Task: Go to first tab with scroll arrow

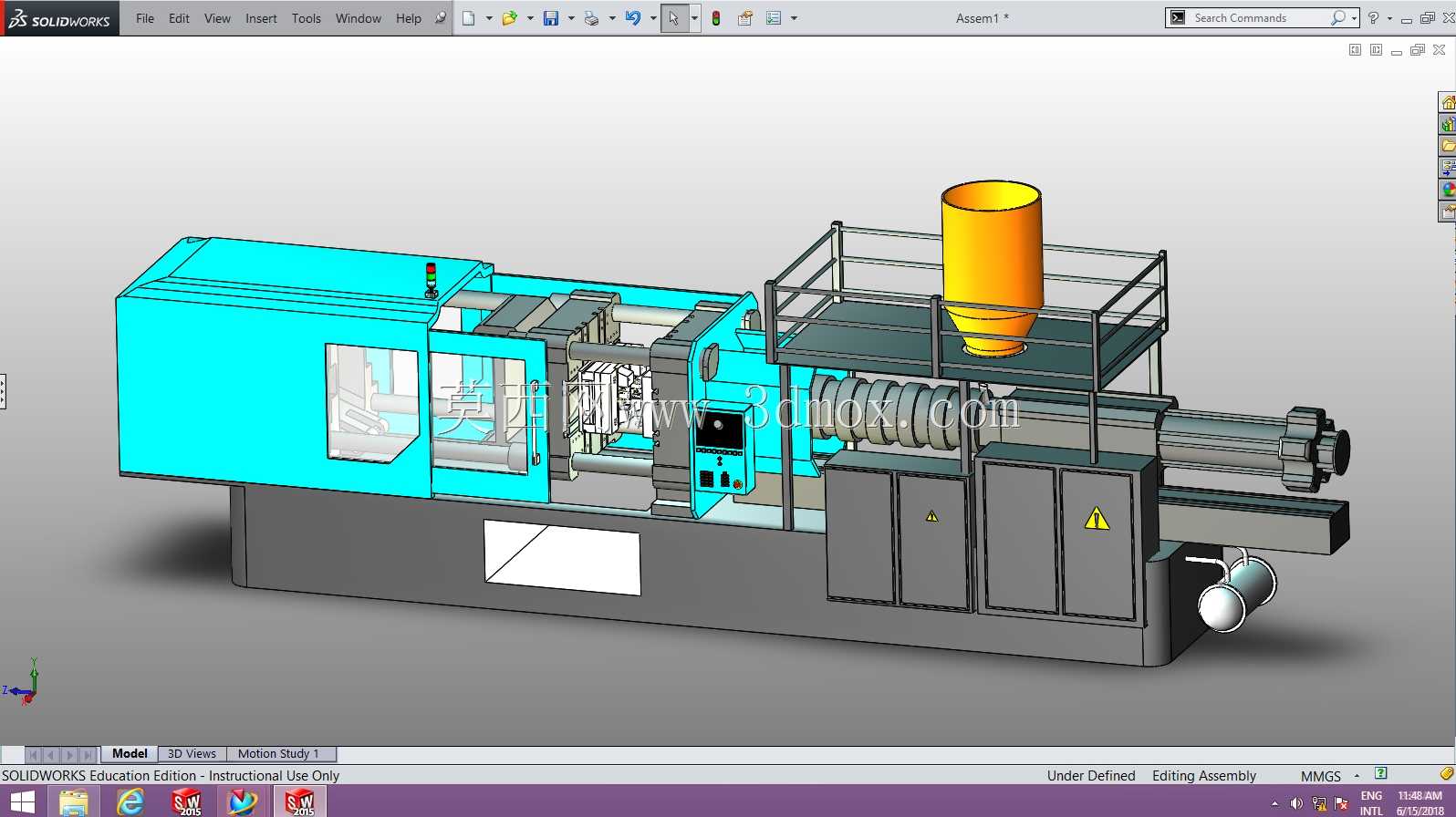Action: (x=34, y=755)
